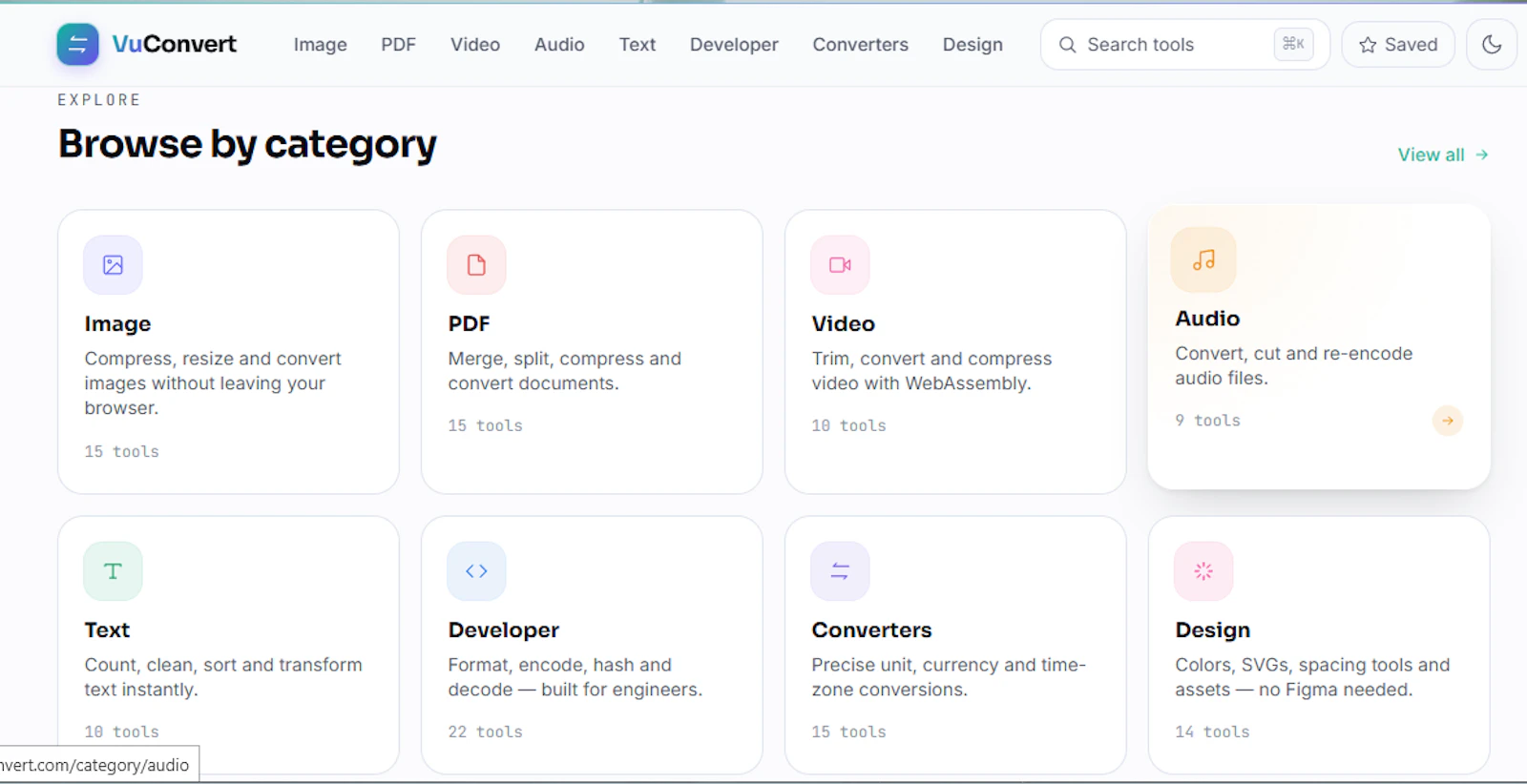Open the PDF navigation item
The image size is (1527, 784).
(x=398, y=45)
